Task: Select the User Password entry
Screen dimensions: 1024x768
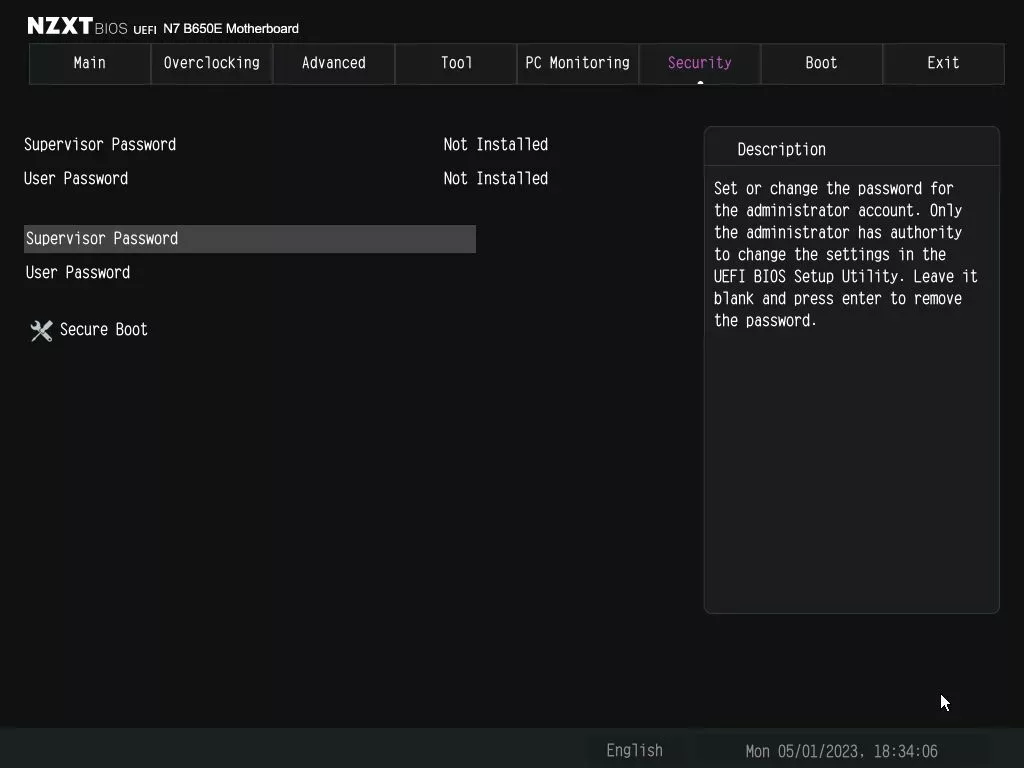Action: point(77,272)
